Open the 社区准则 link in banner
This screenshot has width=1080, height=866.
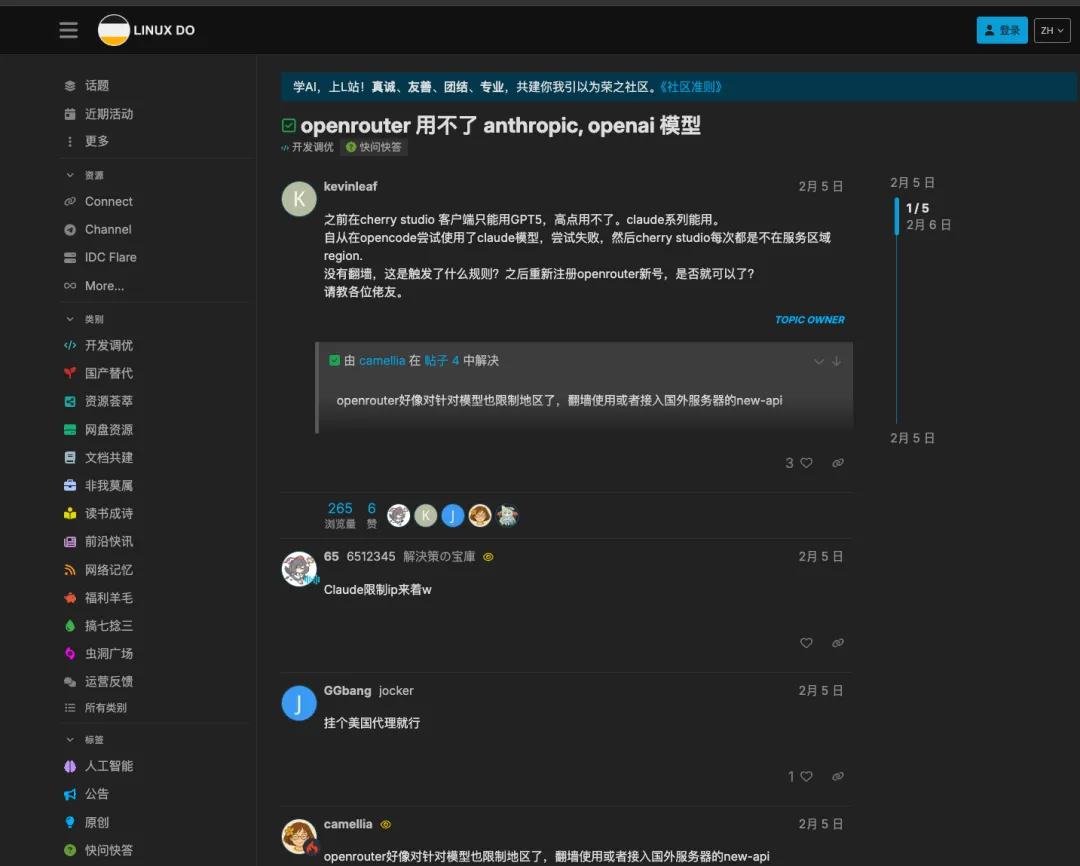pyautogui.click(x=691, y=87)
